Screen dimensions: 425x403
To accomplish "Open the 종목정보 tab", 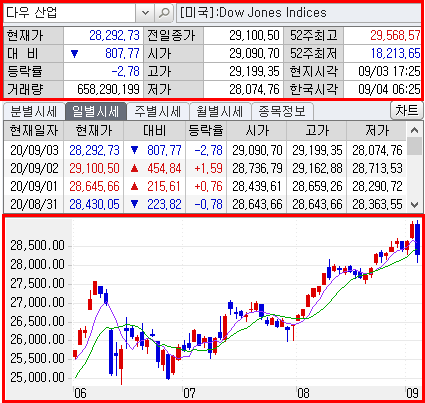I will [282, 111].
